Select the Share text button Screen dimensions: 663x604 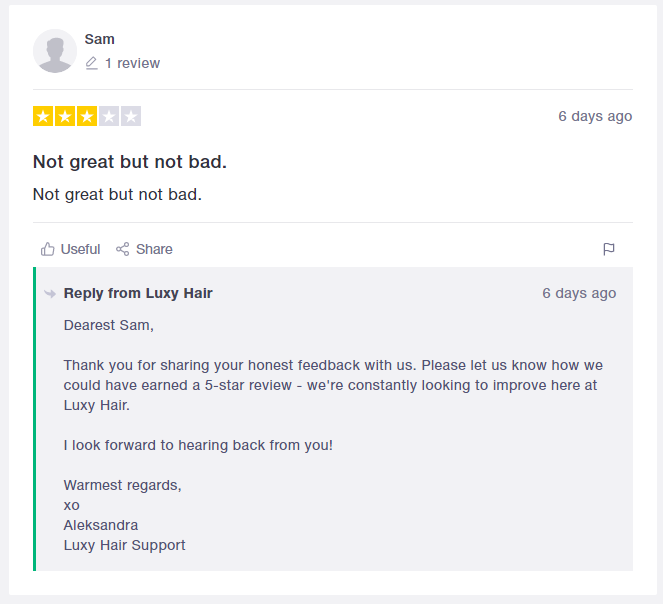(x=154, y=249)
